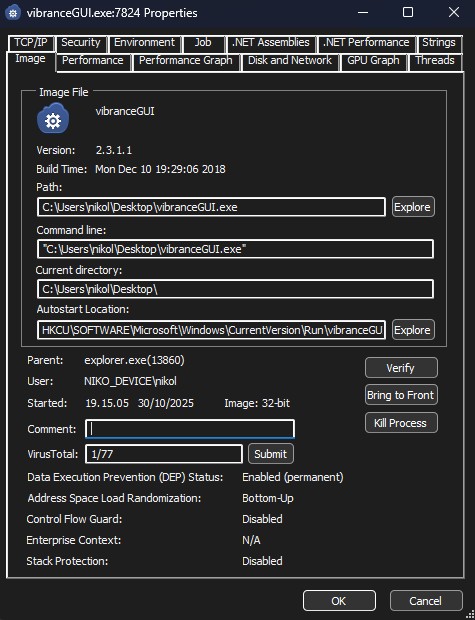
Task: Open the .NET Assemblies tab
Action: (x=271, y=42)
